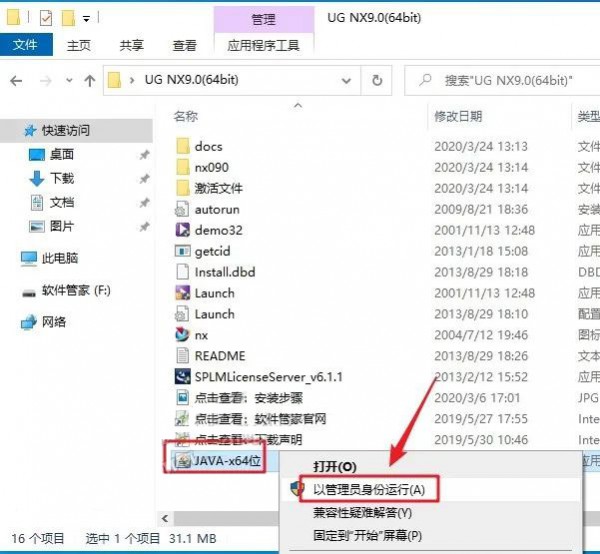This screenshot has width=600, height=554.
Task: Refresh the current folder
Action: 377,80
